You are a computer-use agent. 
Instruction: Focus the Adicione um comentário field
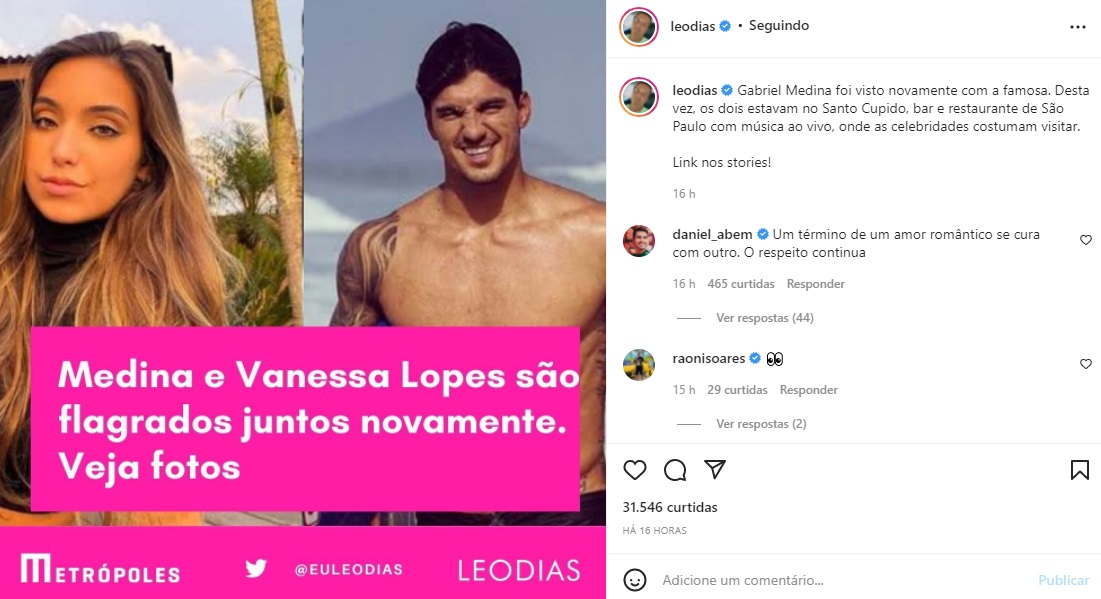click(843, 580)
